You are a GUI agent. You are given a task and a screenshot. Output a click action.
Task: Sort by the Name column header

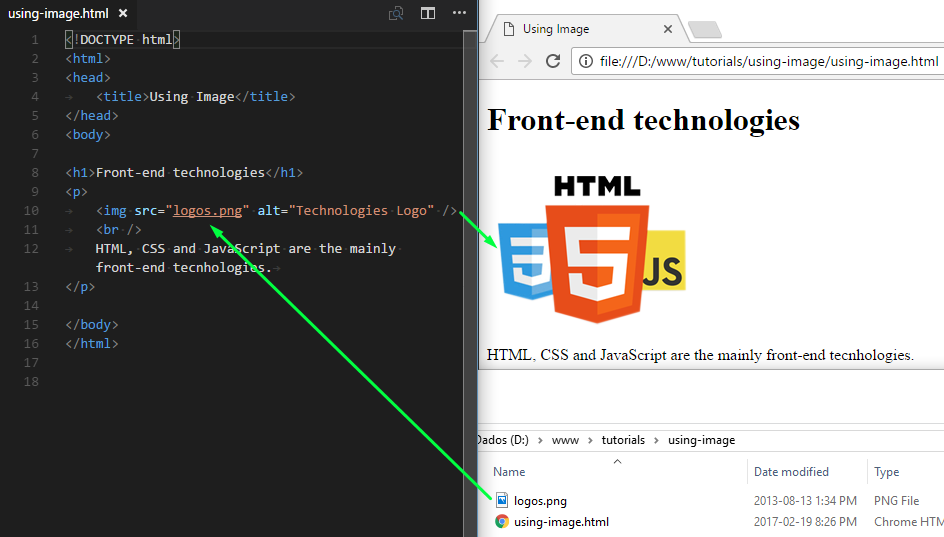(x=509, y=472)
